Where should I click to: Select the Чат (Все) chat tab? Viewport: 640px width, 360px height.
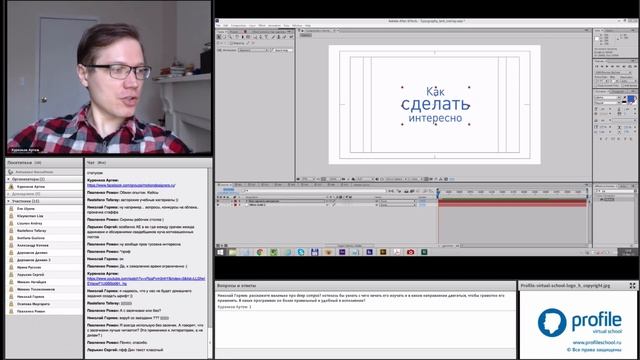tap(96, 162)
